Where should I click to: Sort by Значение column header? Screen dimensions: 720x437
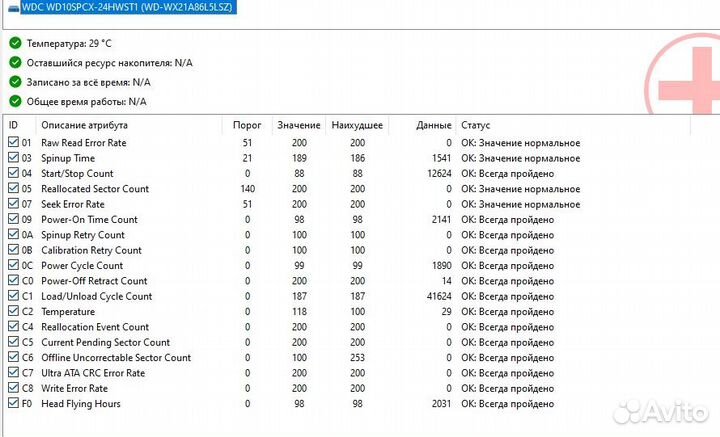coord(297,125)
